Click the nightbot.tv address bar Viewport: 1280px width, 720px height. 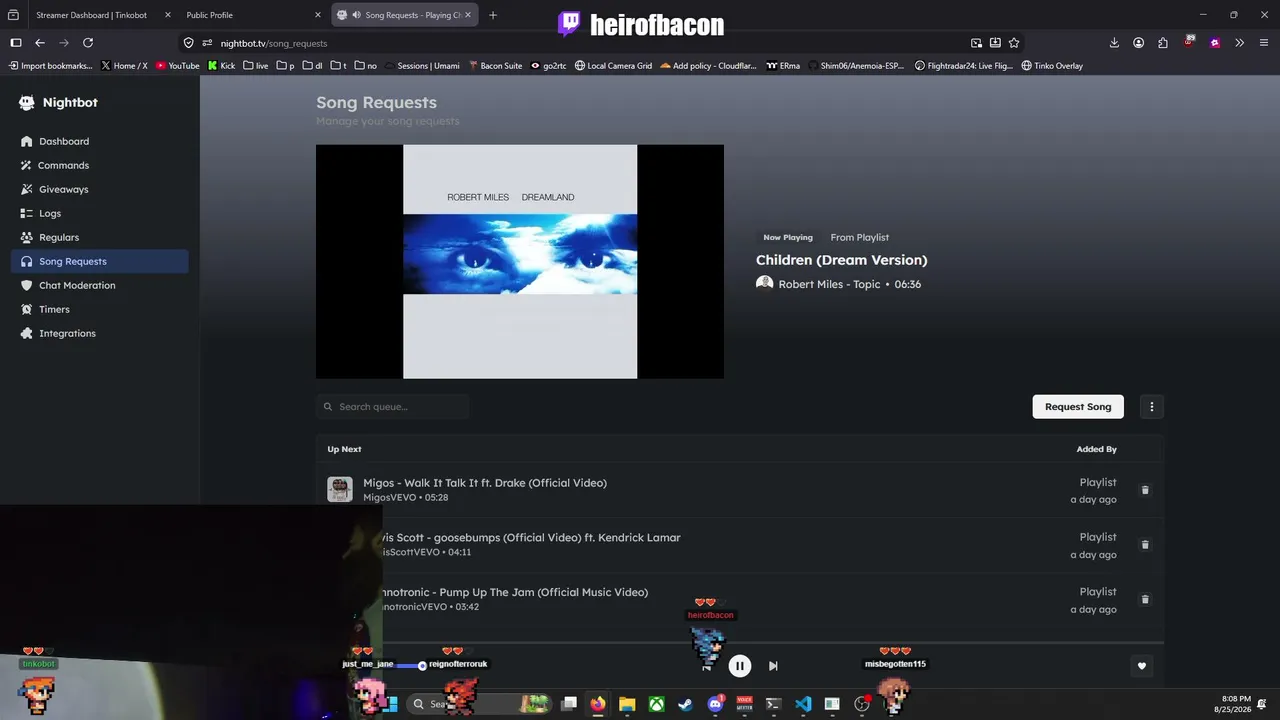click(590, 43)
